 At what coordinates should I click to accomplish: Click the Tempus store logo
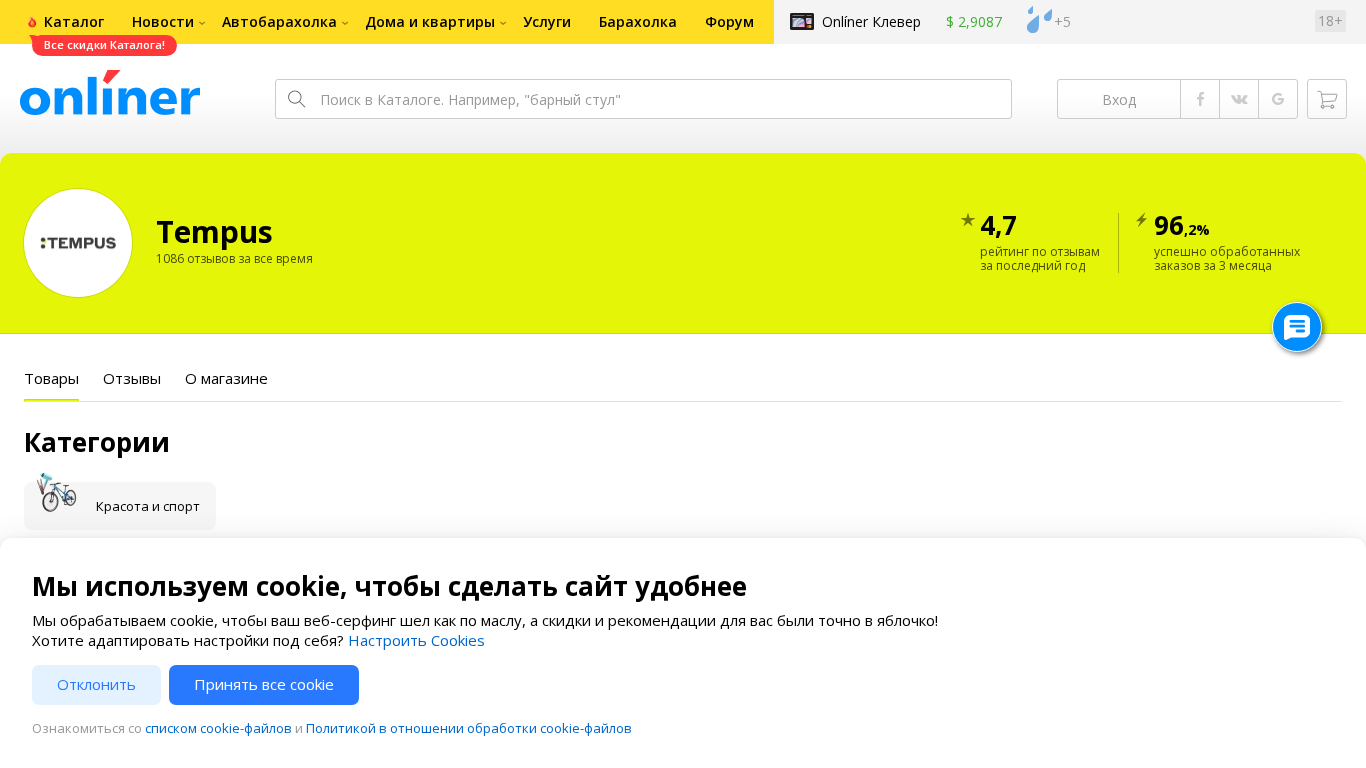pyautogui.click(x=78, y=243)
